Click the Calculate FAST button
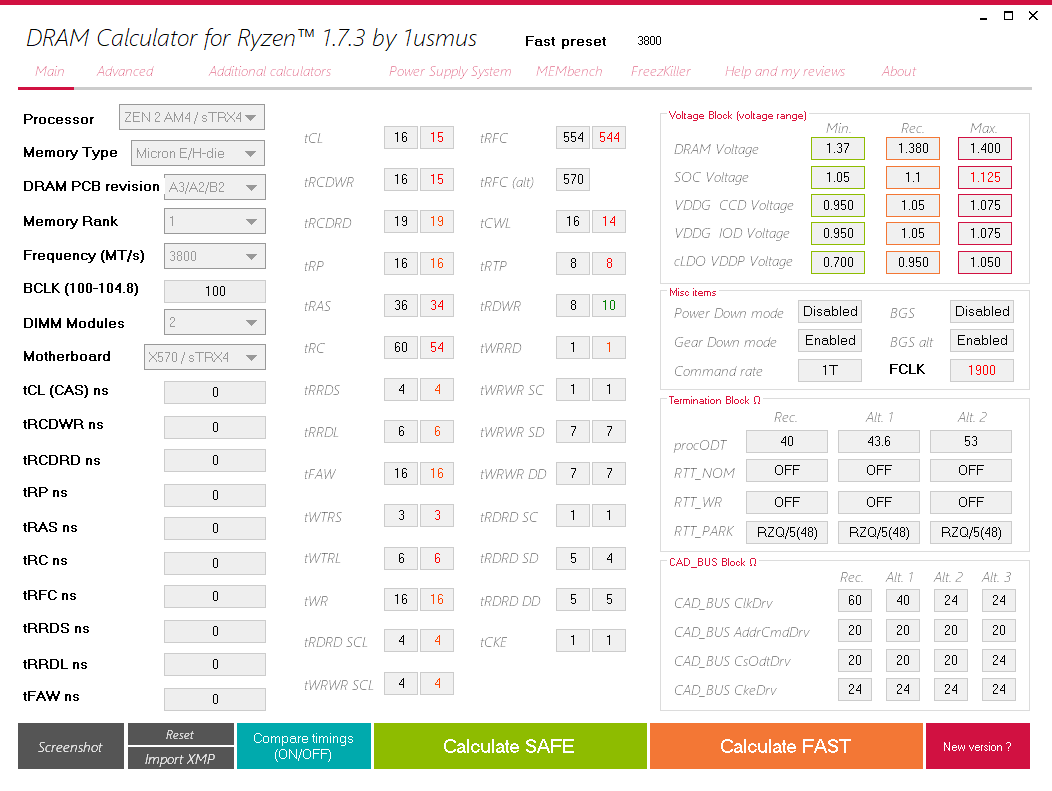1052x791 pixels. pos(786,746)
